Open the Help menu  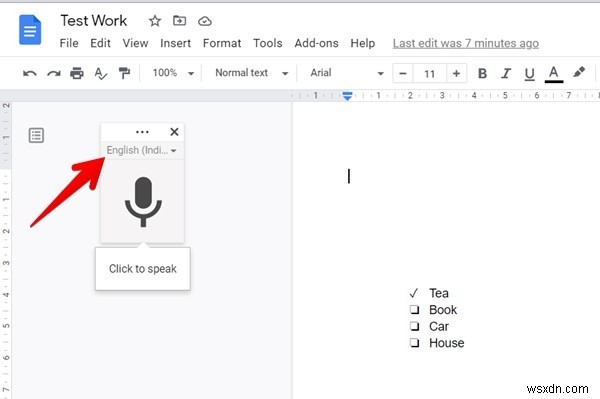coord(363,43)
